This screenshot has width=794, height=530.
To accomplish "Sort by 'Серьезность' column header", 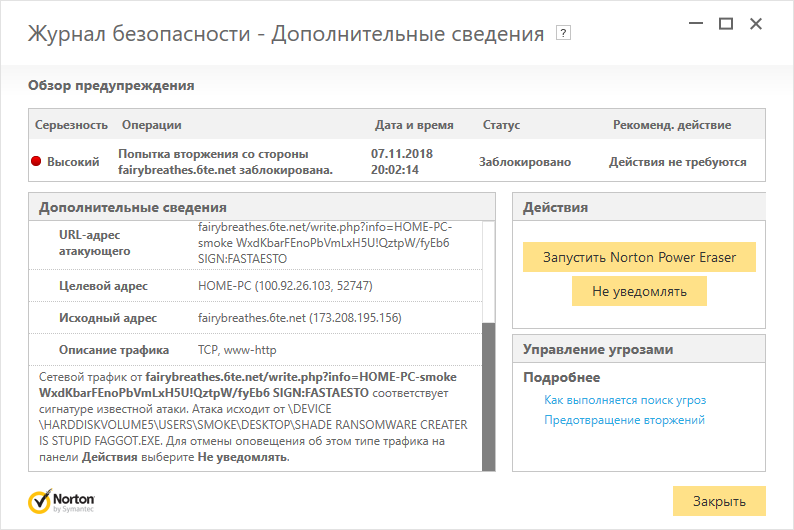I will tap(71, 125).
